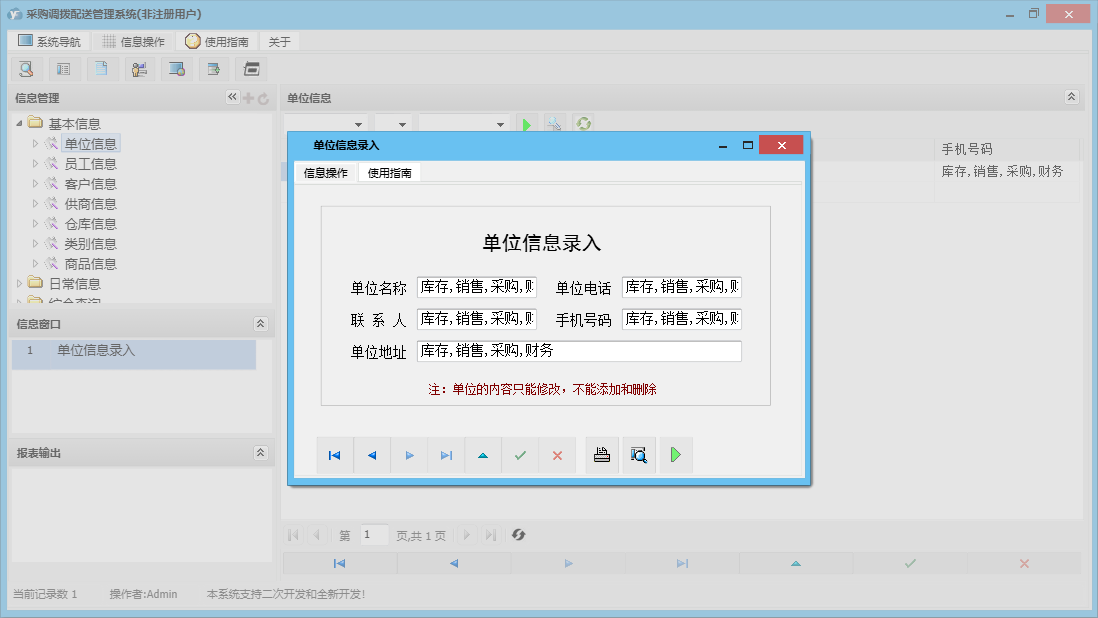Run the green execute arrow in the dialog
This screenshot has width=1098, height=618.
pos(675,455)
